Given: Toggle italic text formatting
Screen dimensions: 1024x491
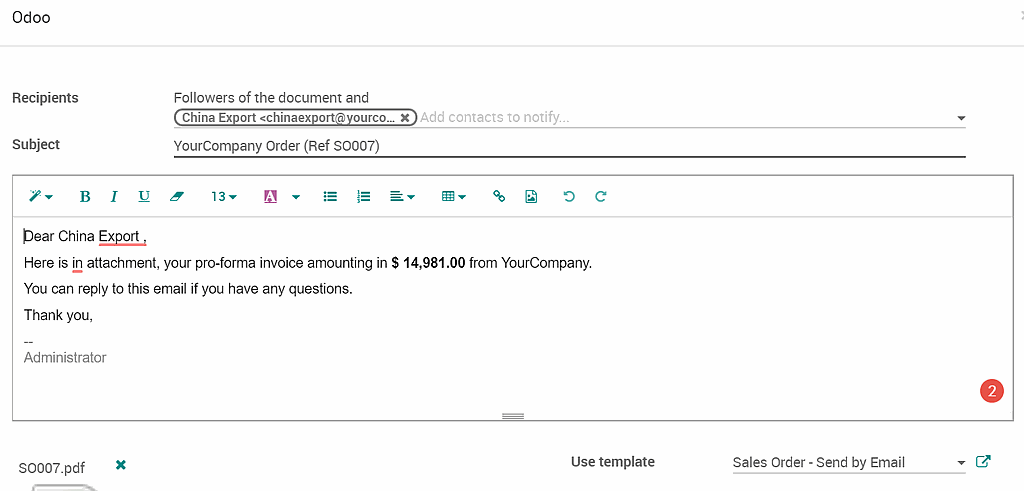Looking at the screenshot, I should pyautogui.click(x=114, y=197).
